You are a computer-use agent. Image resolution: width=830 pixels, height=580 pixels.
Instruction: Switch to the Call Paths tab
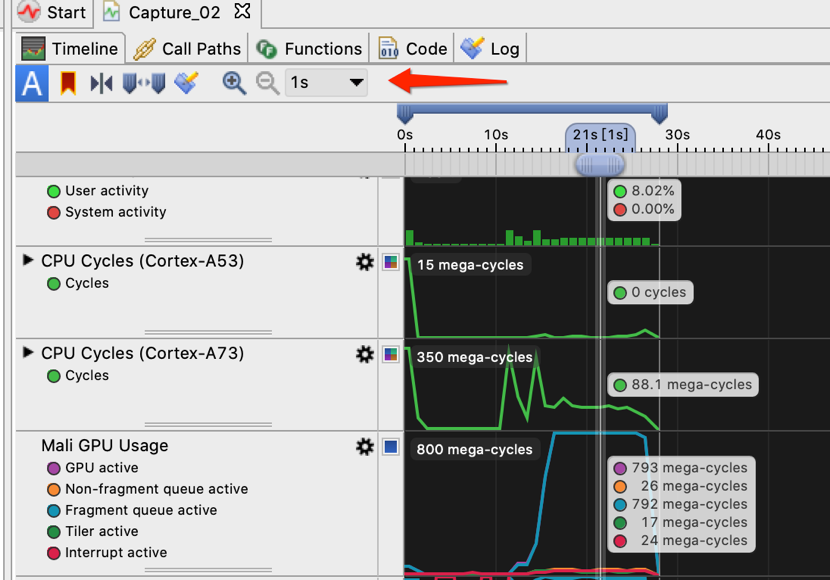pyautogui.click(x=186, y=49)
